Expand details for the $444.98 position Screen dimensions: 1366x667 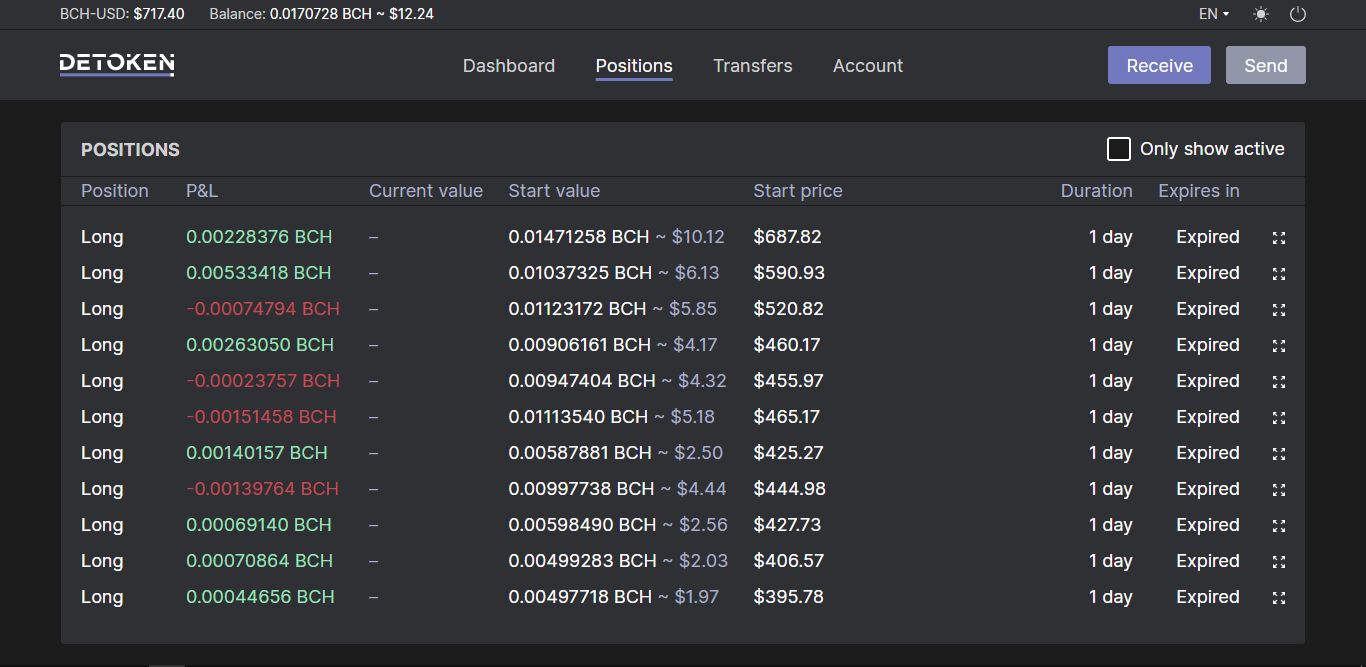tap(1278, 490)
